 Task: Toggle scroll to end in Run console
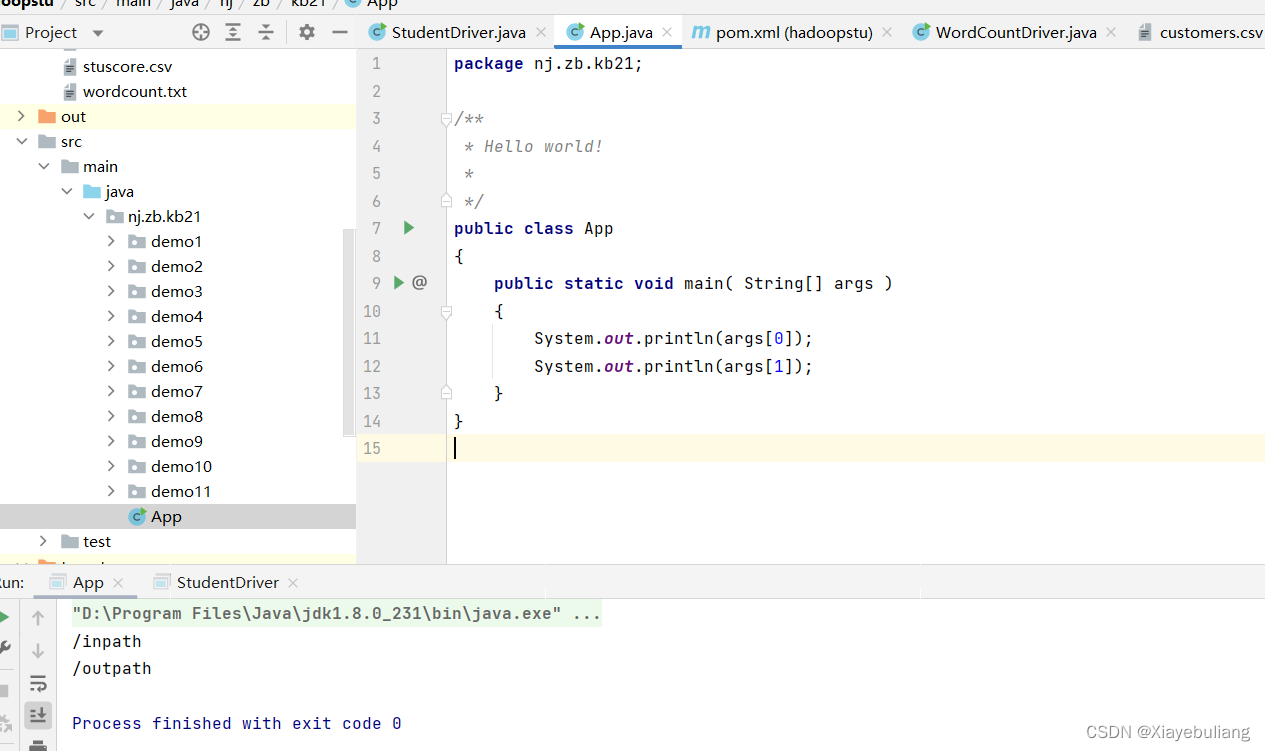pos(38,714)
